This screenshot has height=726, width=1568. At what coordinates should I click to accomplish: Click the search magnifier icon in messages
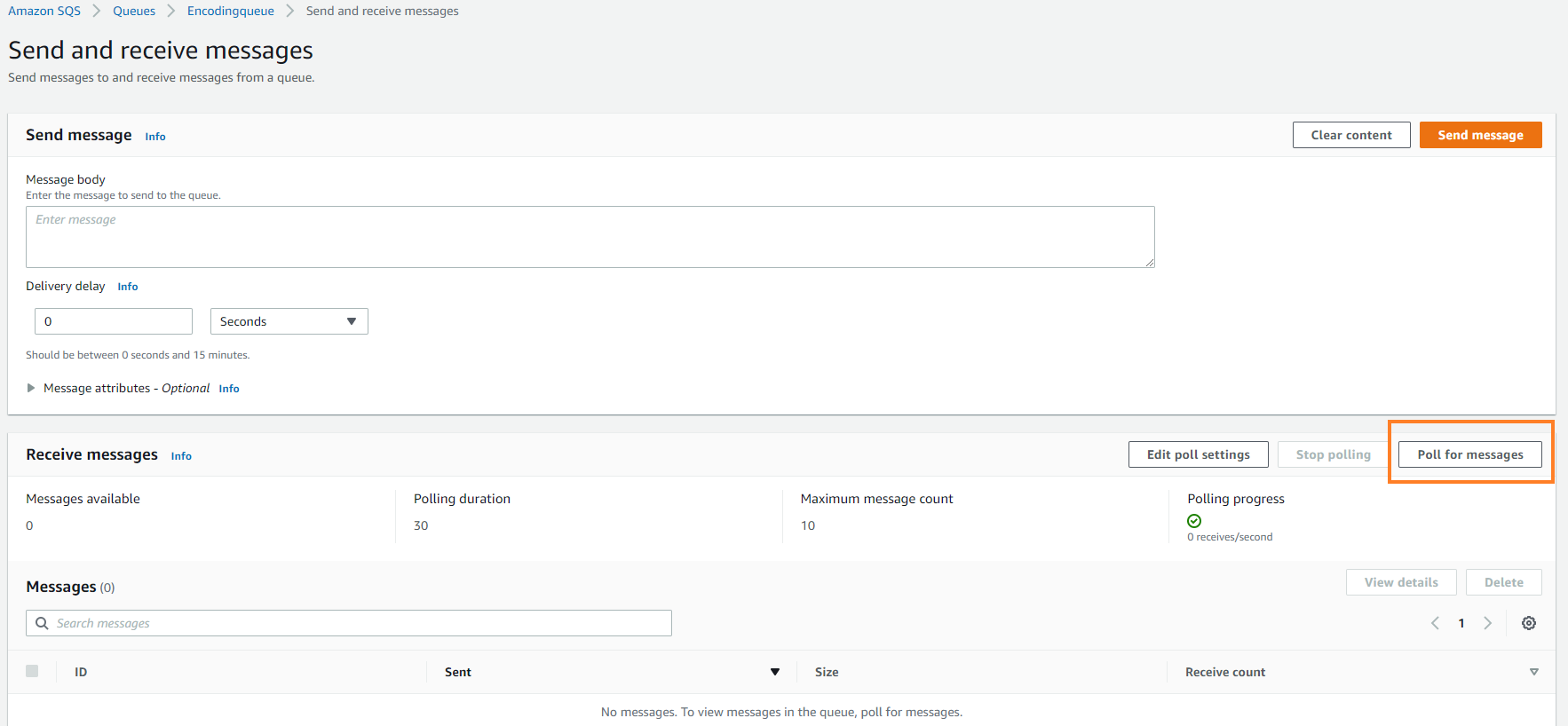click(x=42, y=623)
